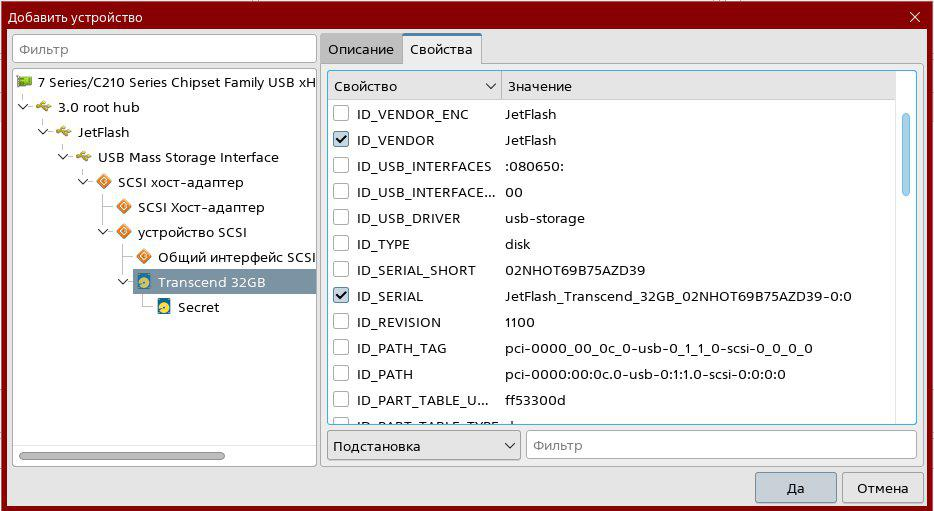Click the 3.0 root hub USB icon

[x=44, y=107]
